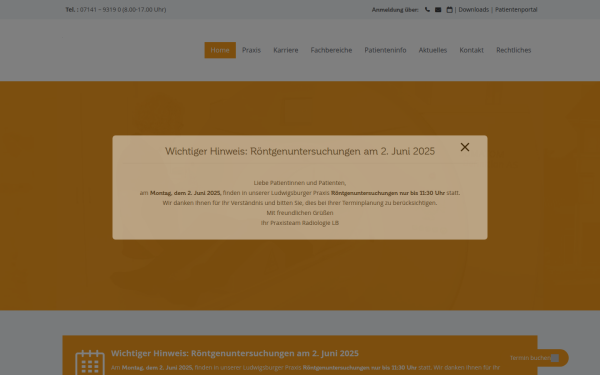This screenshot has width=600, height=375.
Task: Click the text Mit freundlichen Grüßen
Action: click(300, 213)
